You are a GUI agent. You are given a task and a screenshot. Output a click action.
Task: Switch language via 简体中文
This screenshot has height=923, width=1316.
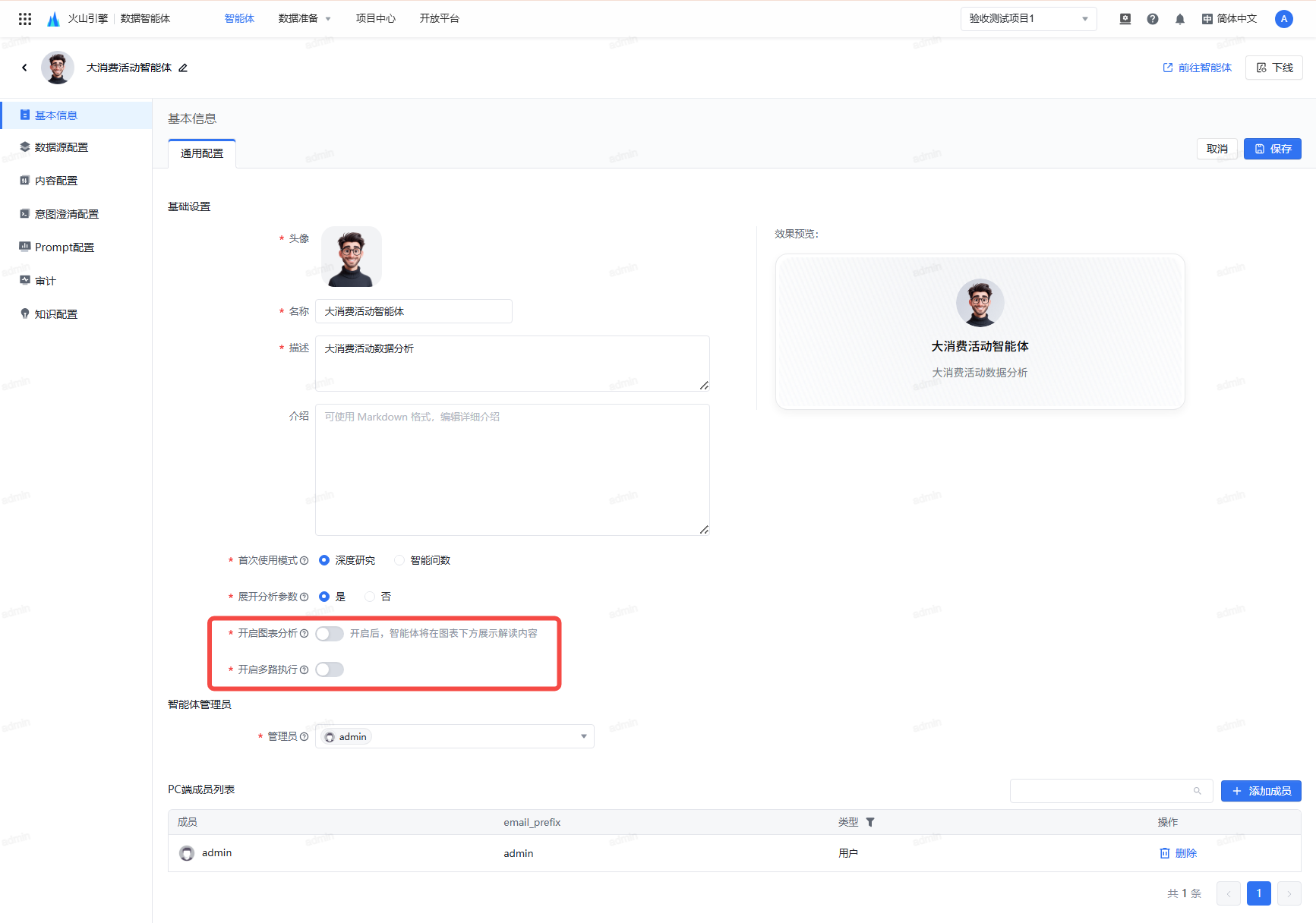(x=1229, y=19)
